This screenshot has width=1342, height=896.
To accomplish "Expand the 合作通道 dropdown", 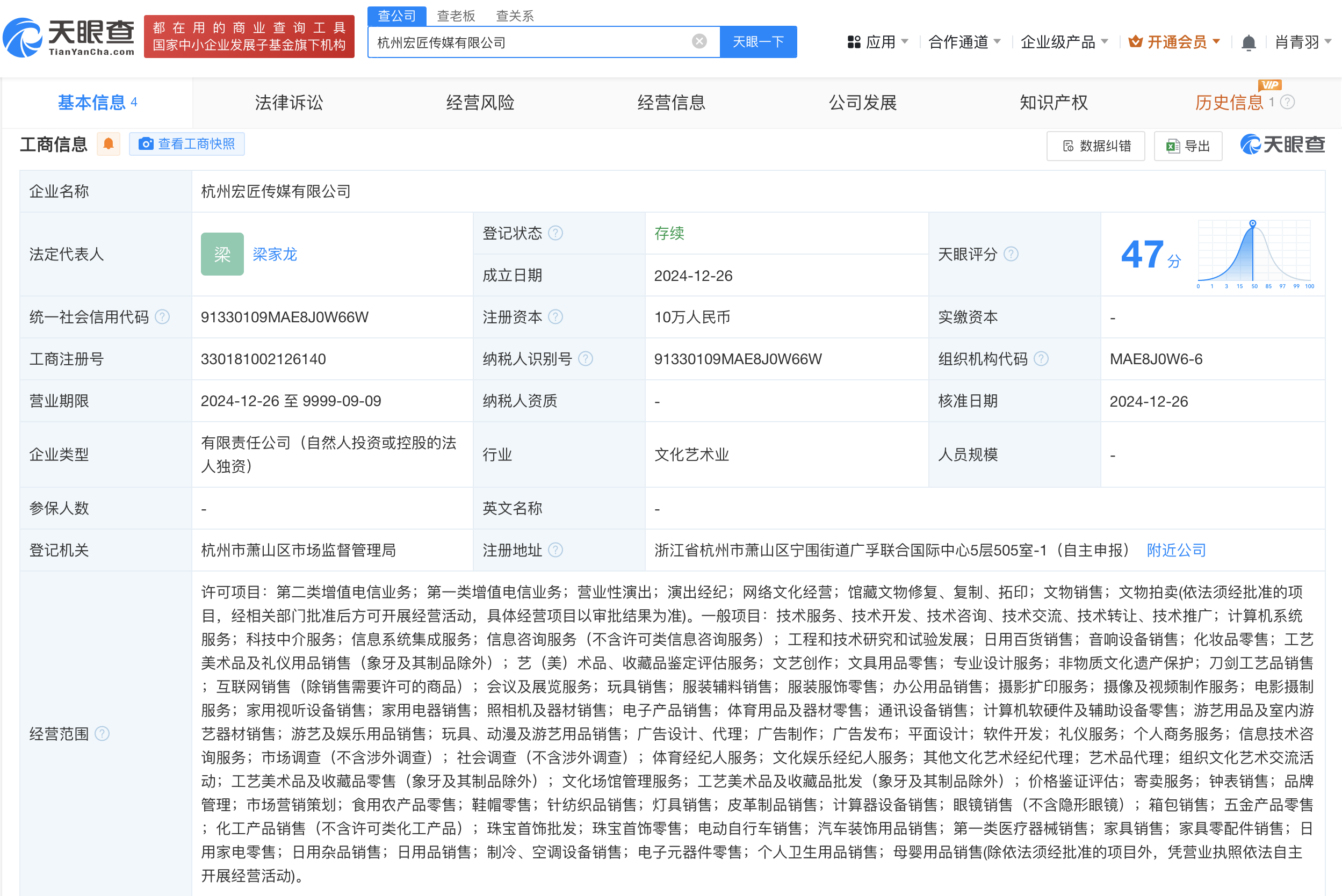I will pos(965,42).
